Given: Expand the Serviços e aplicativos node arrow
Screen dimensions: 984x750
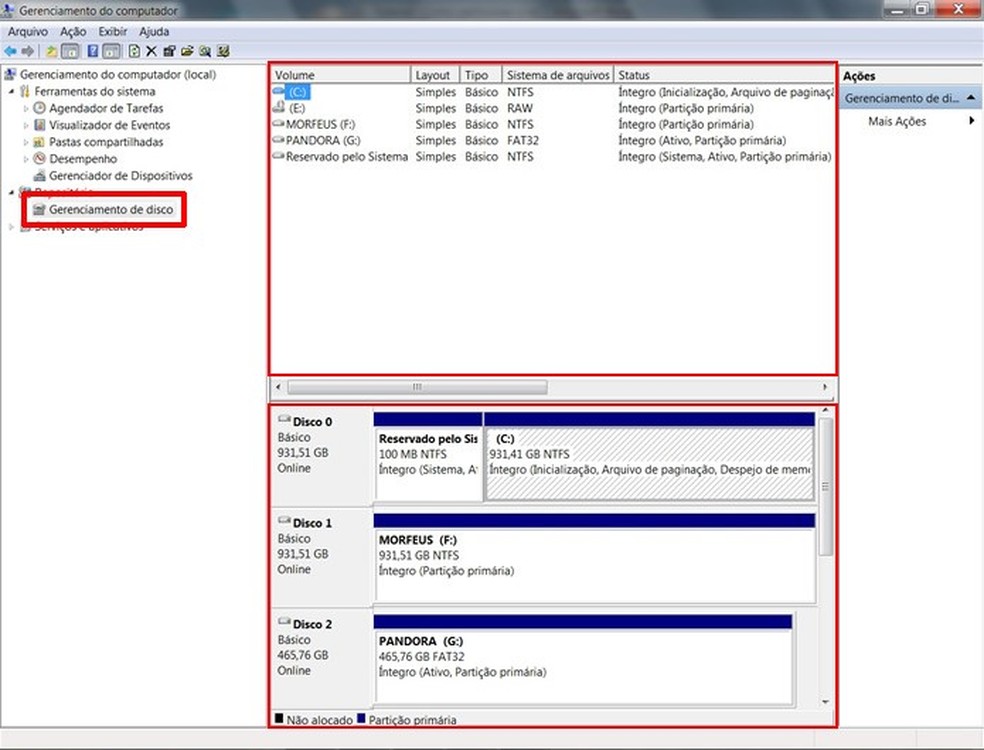Looking at the screenshot, I should [x=11, y=227].
